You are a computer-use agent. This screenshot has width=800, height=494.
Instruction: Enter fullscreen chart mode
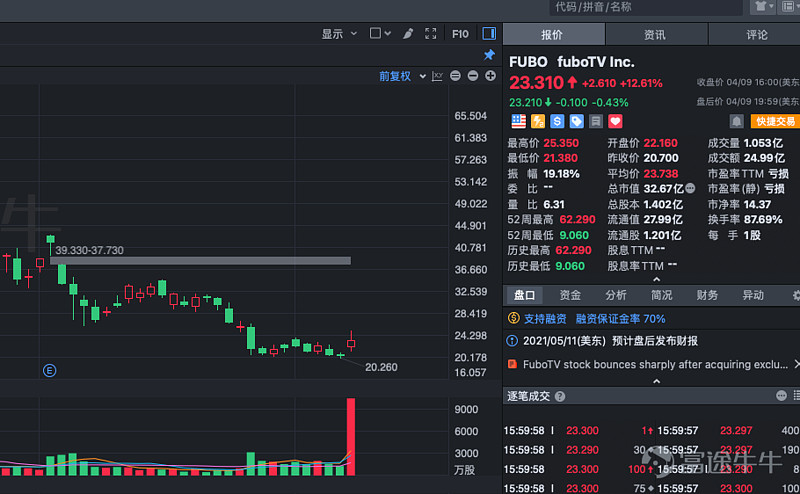(431, 34)
